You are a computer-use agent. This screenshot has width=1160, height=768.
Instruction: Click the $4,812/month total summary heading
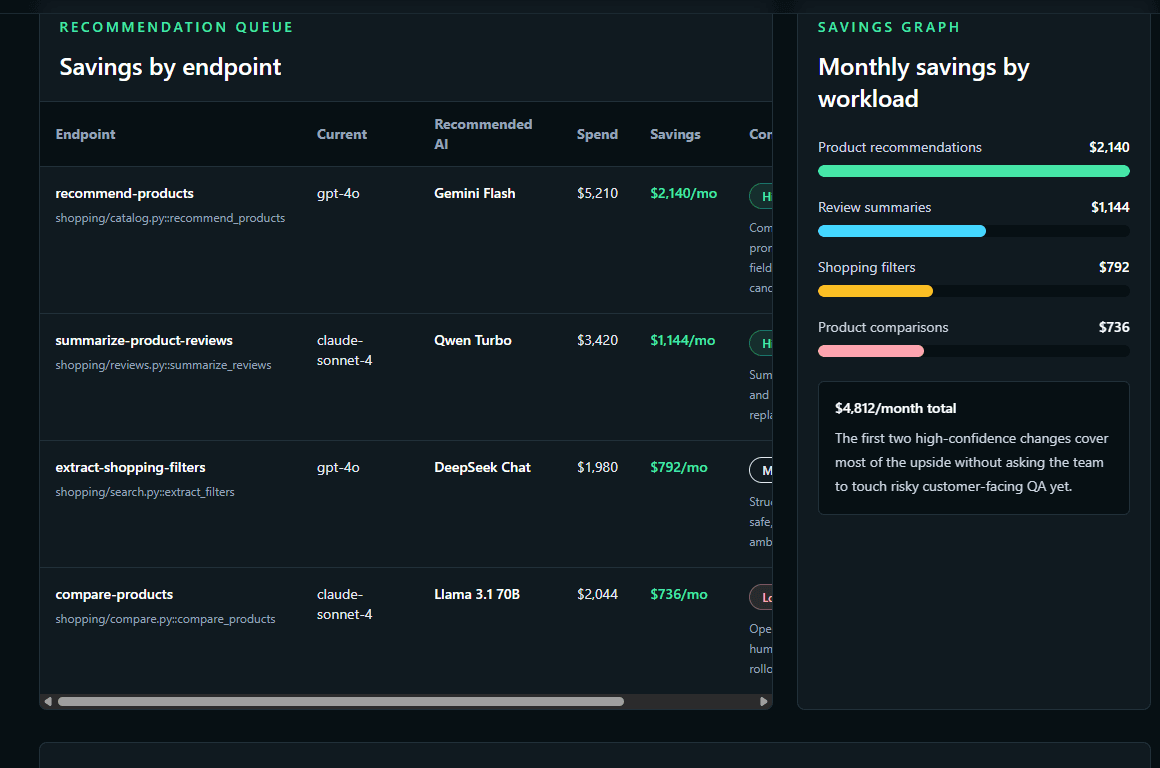[895, 408]
